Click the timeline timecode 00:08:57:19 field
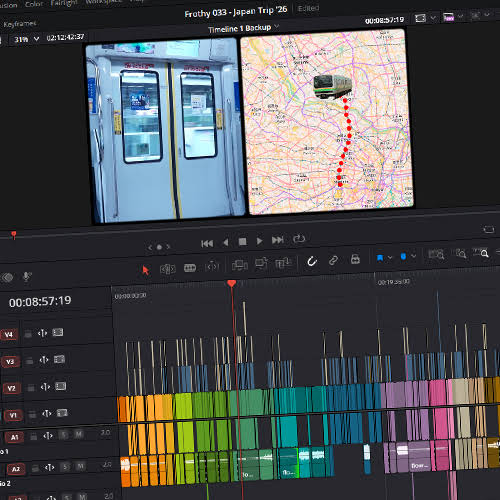500x500 pixels. [40, 302]
